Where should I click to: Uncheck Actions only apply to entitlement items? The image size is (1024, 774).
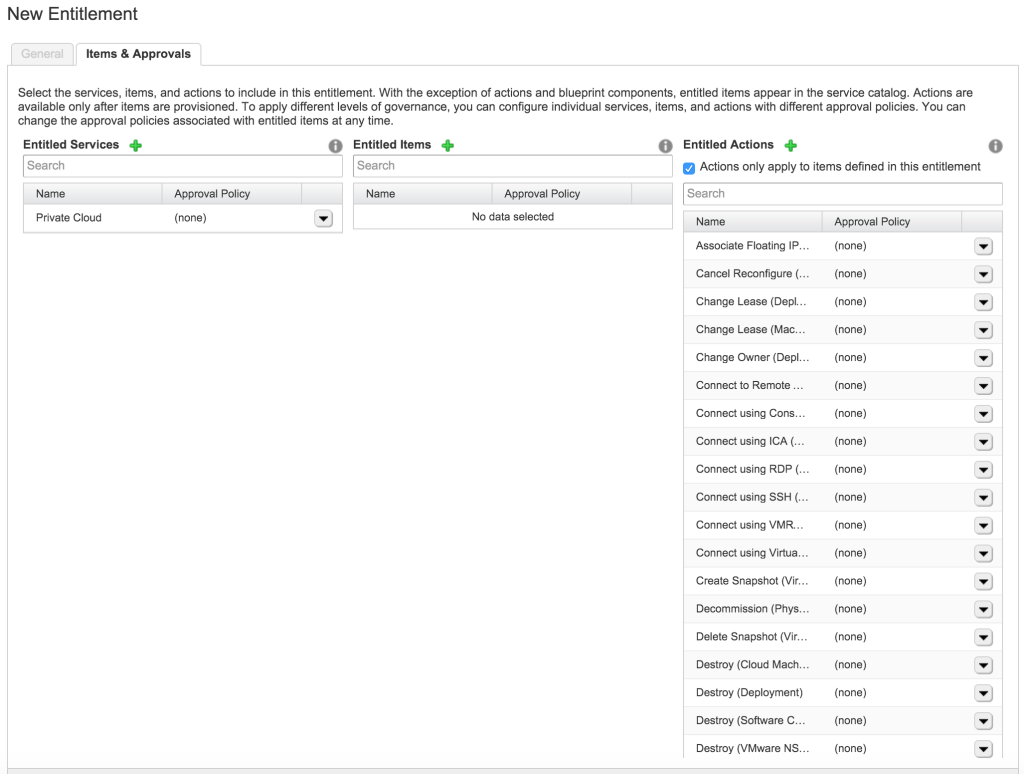tap(689, 168)
